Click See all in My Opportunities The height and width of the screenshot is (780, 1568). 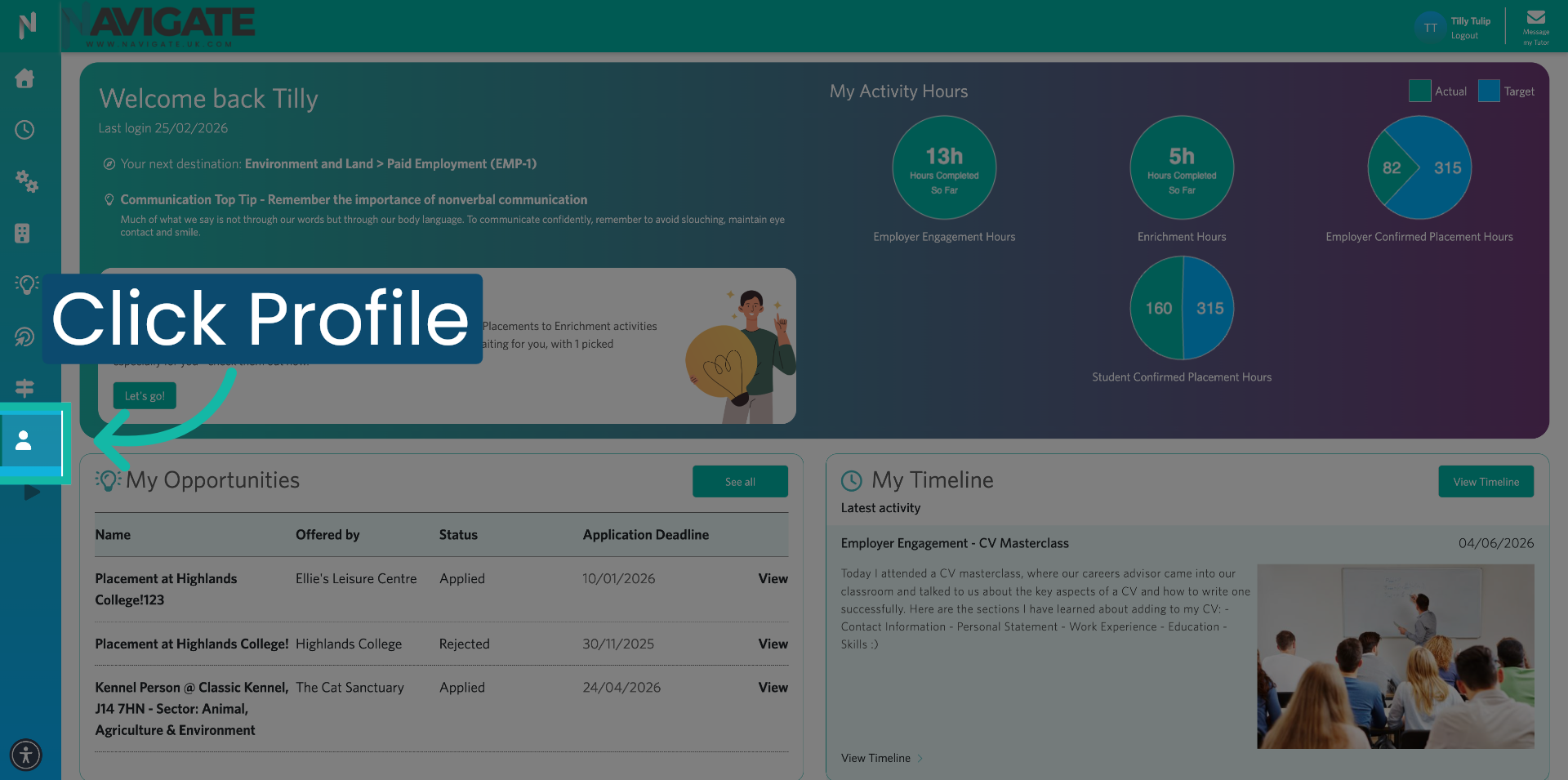coord(740,481)
